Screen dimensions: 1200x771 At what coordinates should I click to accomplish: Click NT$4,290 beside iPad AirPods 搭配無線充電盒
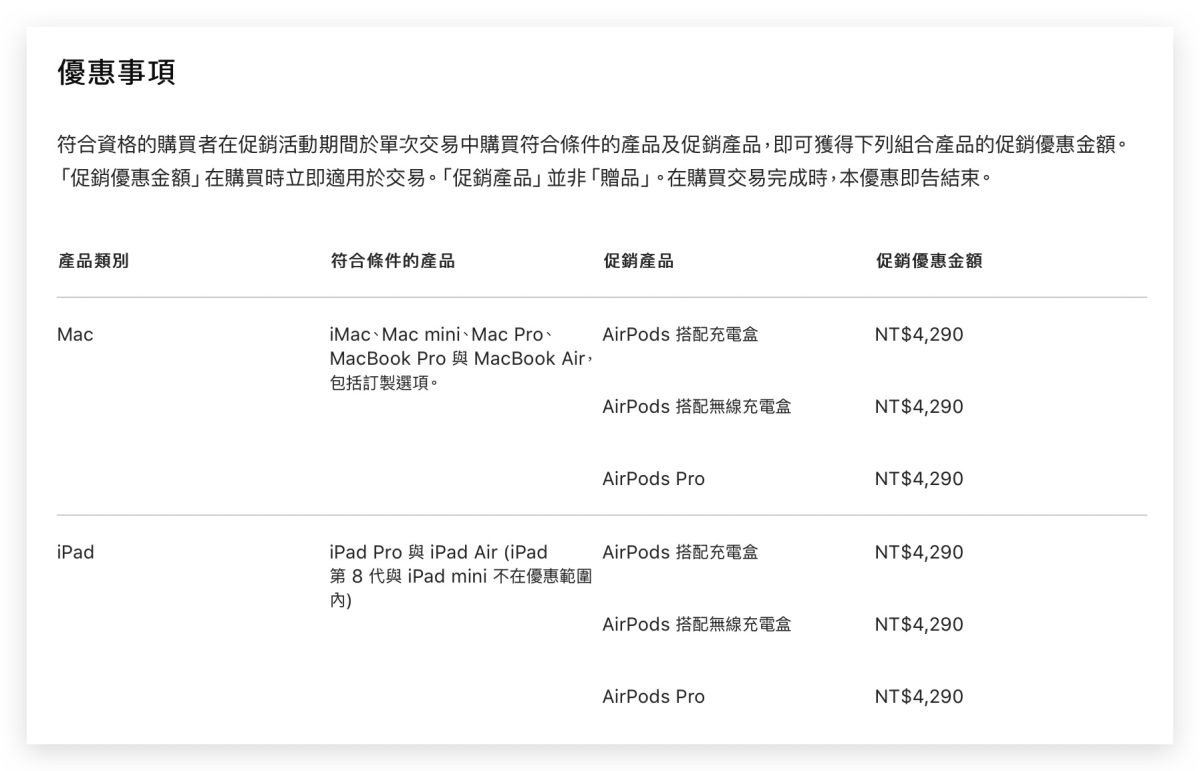tap(919, 625)
